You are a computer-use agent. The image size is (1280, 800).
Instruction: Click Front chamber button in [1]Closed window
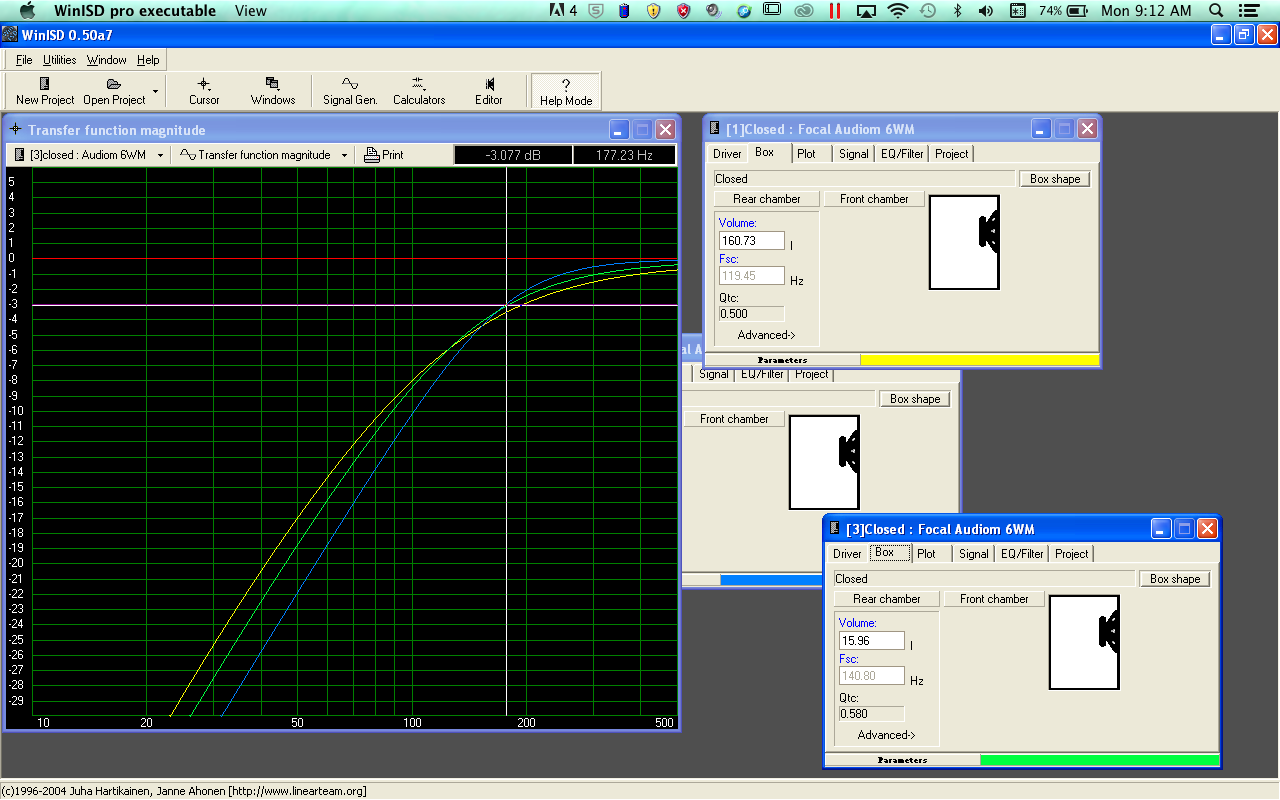click(x=874, y=199)
